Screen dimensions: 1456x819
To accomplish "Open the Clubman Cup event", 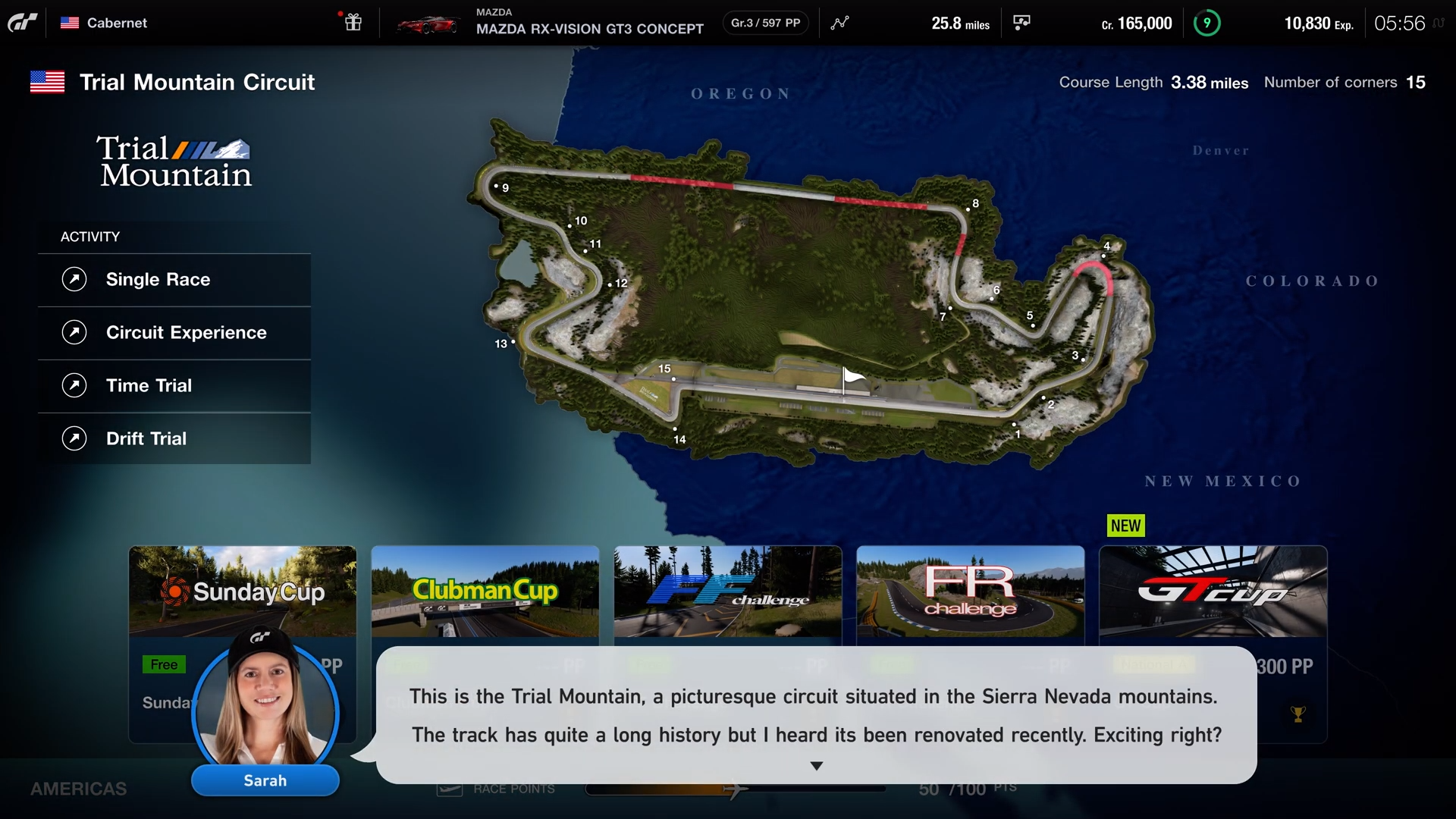I will click(485, 590).
